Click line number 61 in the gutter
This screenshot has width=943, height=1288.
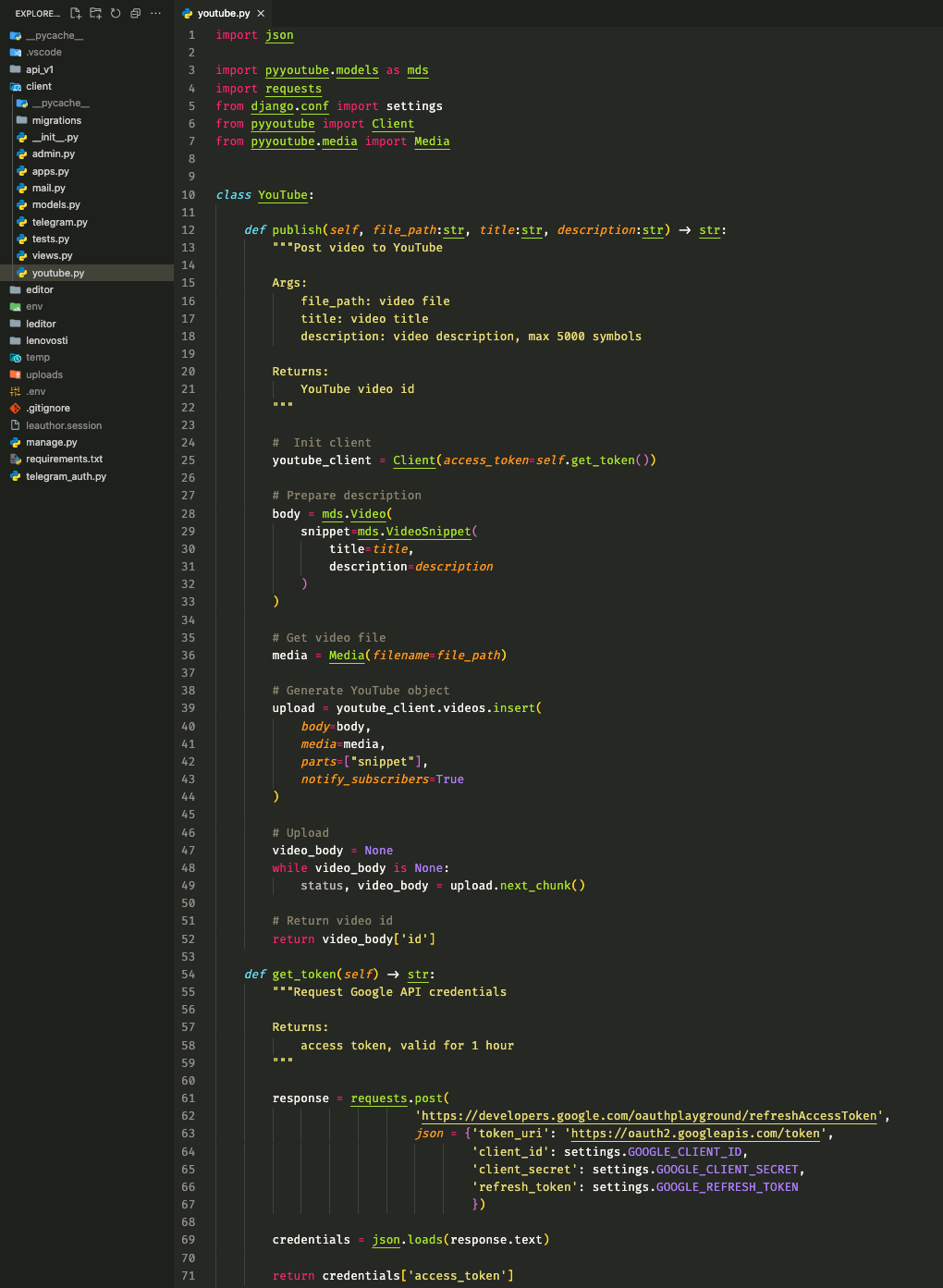coord(189,1098)
